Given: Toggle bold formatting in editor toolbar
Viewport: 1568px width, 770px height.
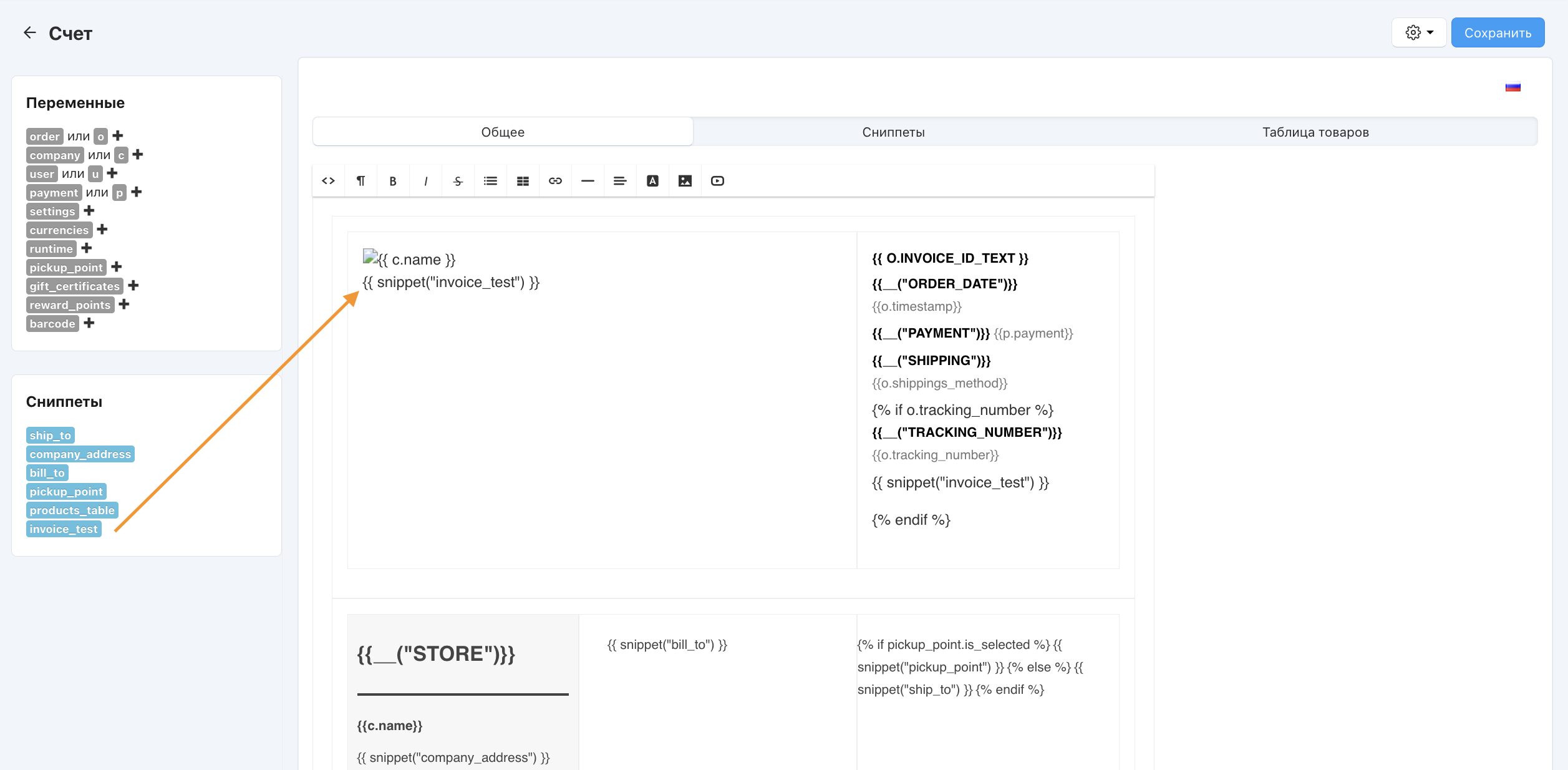Looking at the screenshot, I should tap(393, 181).
